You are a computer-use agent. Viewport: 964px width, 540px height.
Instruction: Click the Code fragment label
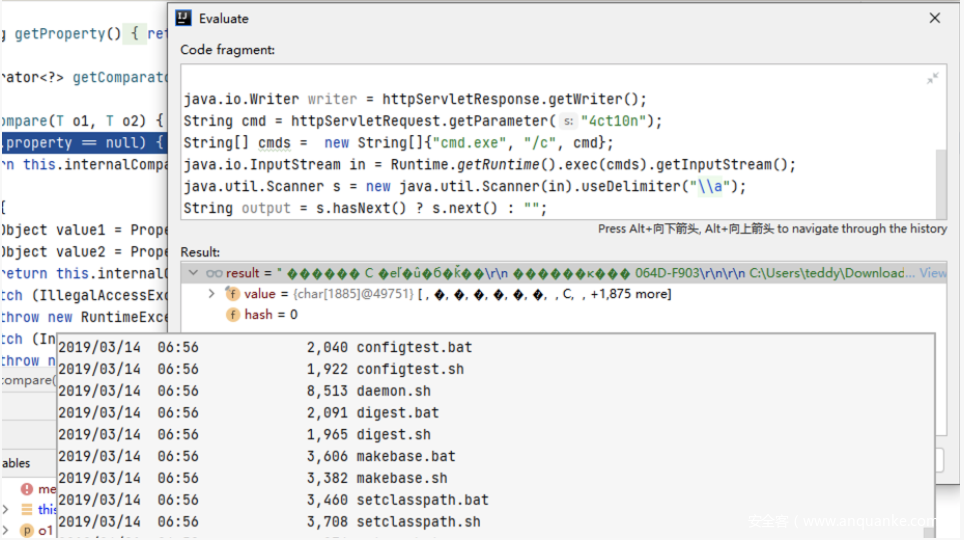[x=227, y=50]
